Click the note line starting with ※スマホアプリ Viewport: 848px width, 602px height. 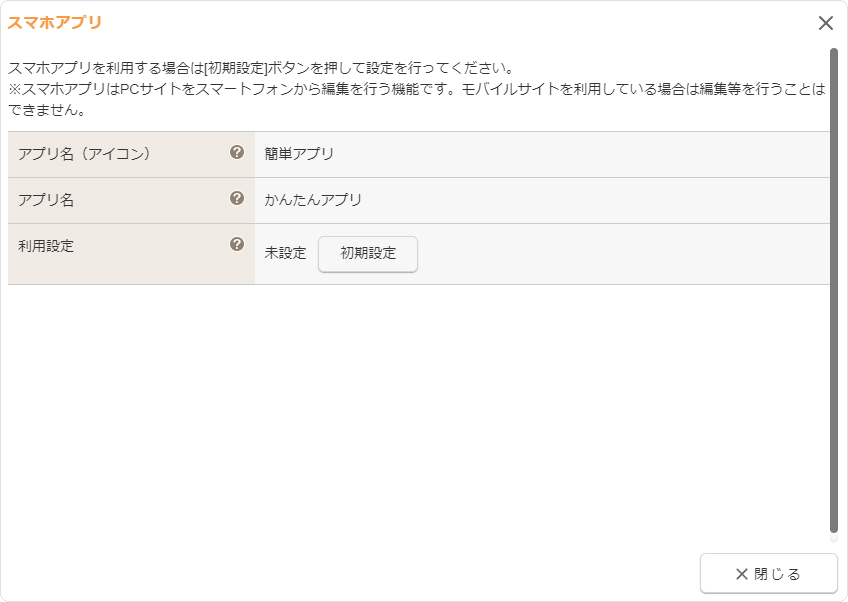coord(400,90)
